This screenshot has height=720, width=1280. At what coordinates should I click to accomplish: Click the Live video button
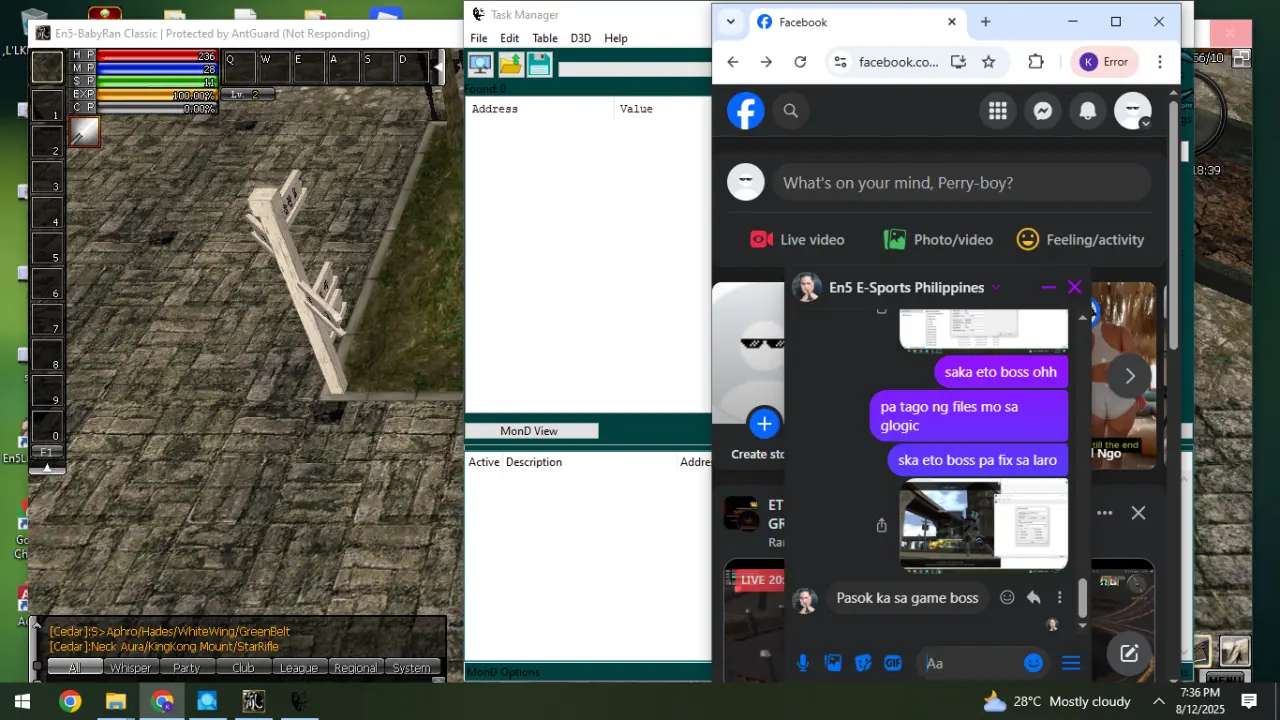[x=797, y=240]
